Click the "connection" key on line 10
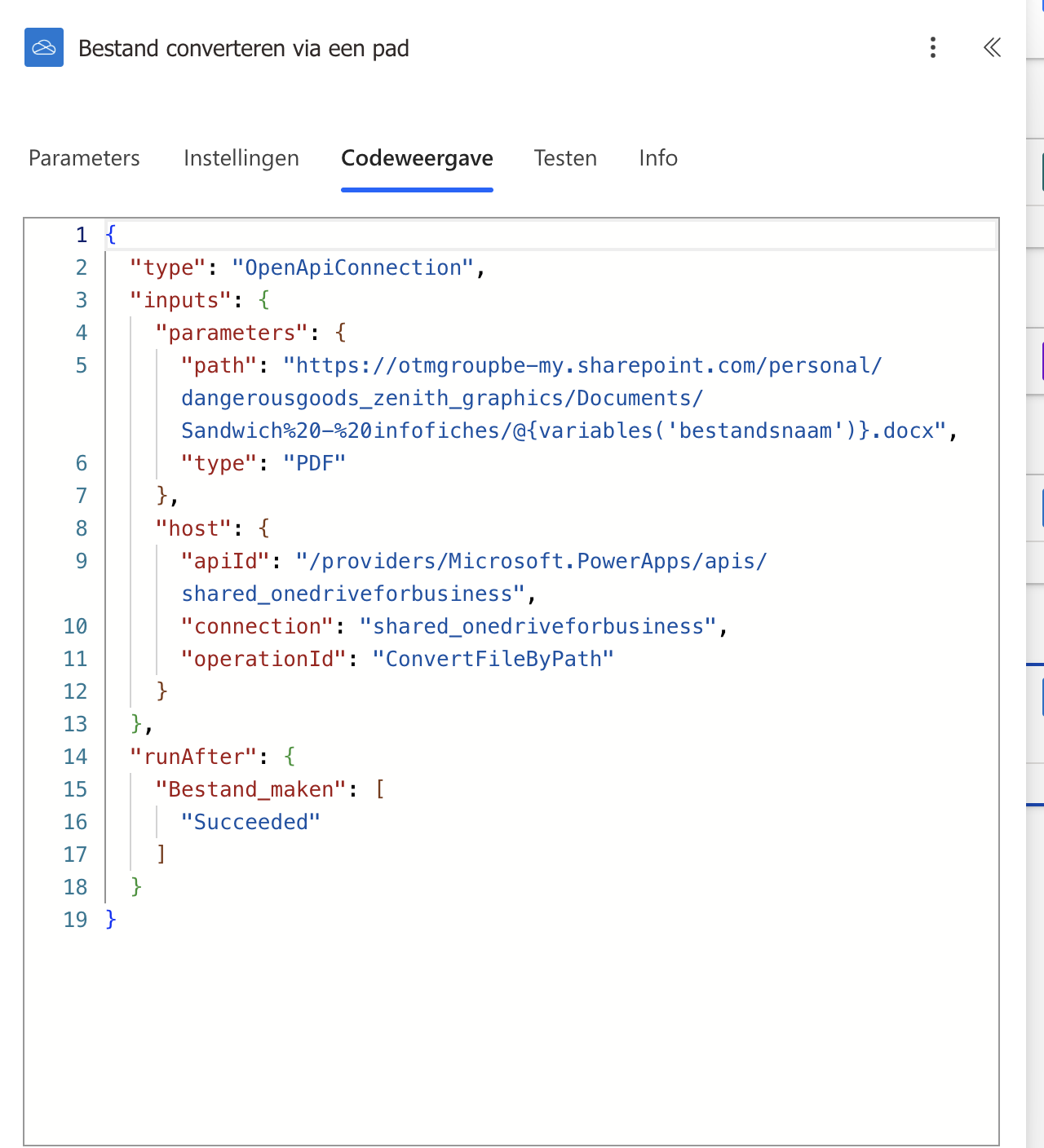 coord(257,627)
